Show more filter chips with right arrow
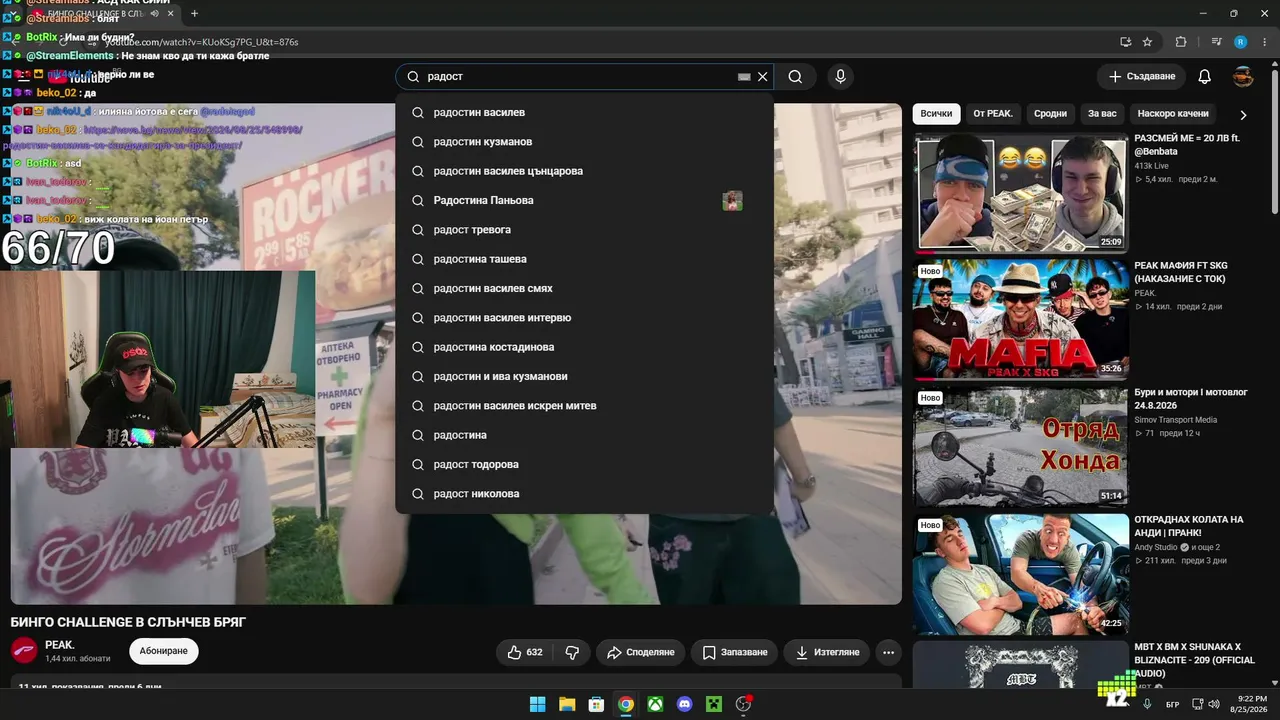This screenshot has width=1280, height=720. [1243, 114]
